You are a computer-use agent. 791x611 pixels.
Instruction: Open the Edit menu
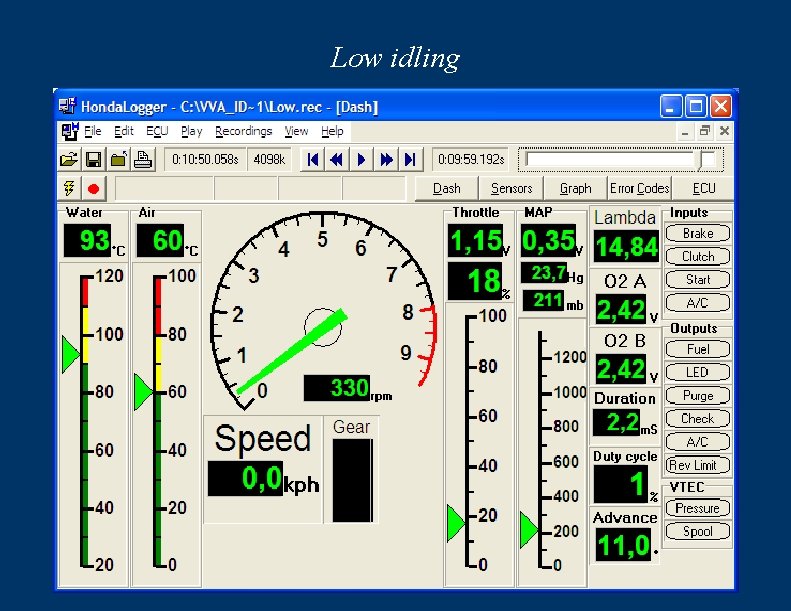point(124,131)
